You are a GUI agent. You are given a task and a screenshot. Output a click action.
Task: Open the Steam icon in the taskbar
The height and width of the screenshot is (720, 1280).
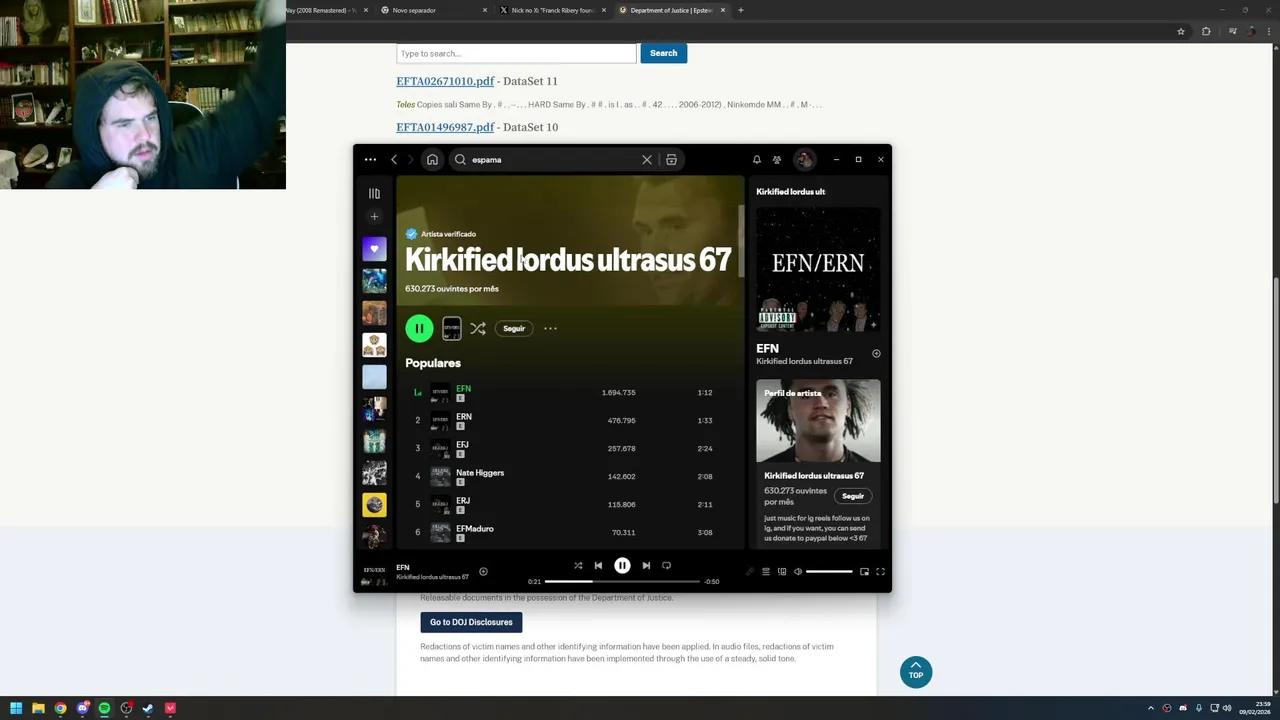click(x=148, y=708)
